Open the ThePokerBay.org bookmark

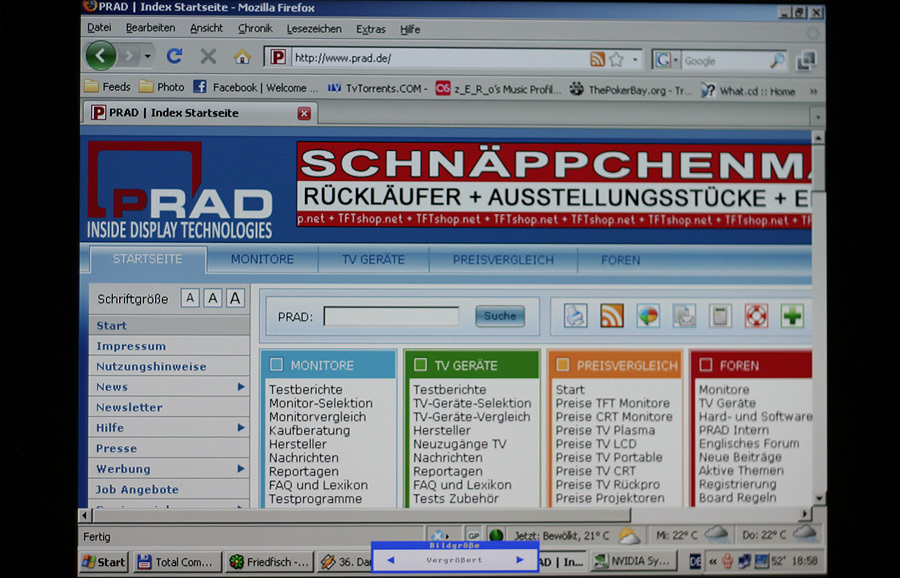coord(630,90)
